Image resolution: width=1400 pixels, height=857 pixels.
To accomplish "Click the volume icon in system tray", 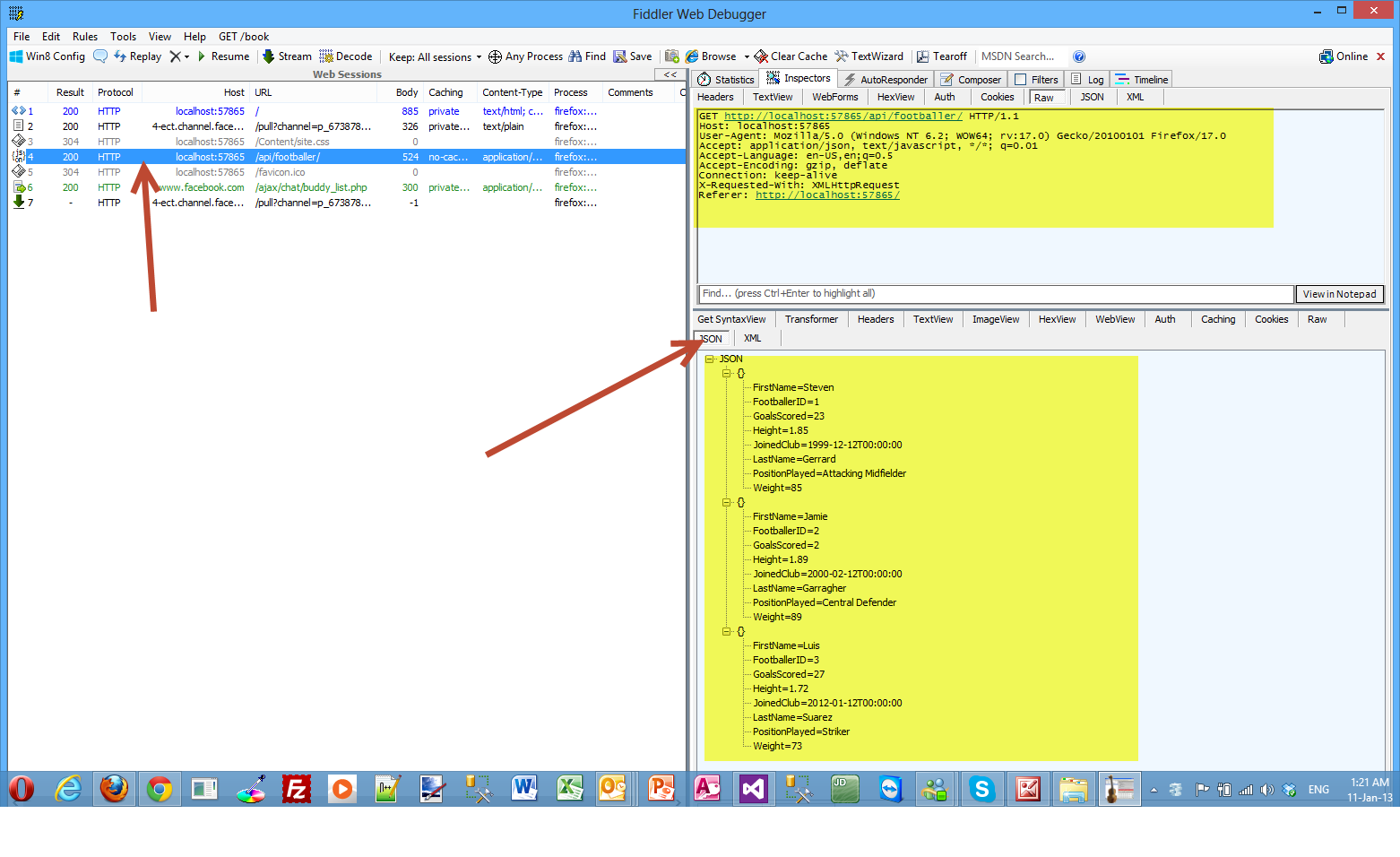I will (x=1266, y=790).
